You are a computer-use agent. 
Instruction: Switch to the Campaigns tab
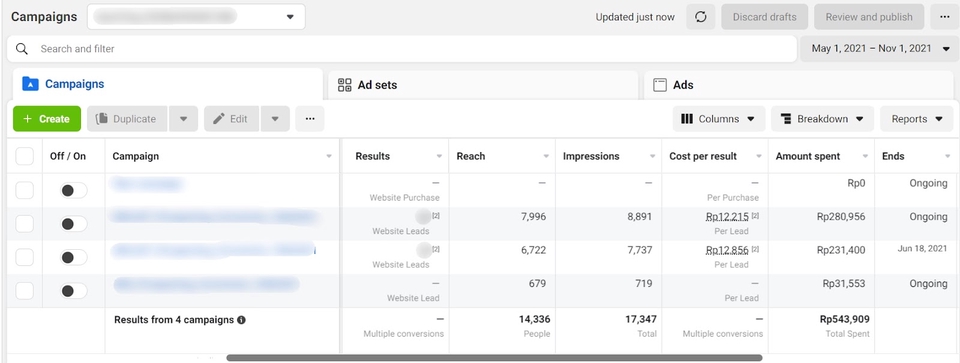[x=167, y=84]
